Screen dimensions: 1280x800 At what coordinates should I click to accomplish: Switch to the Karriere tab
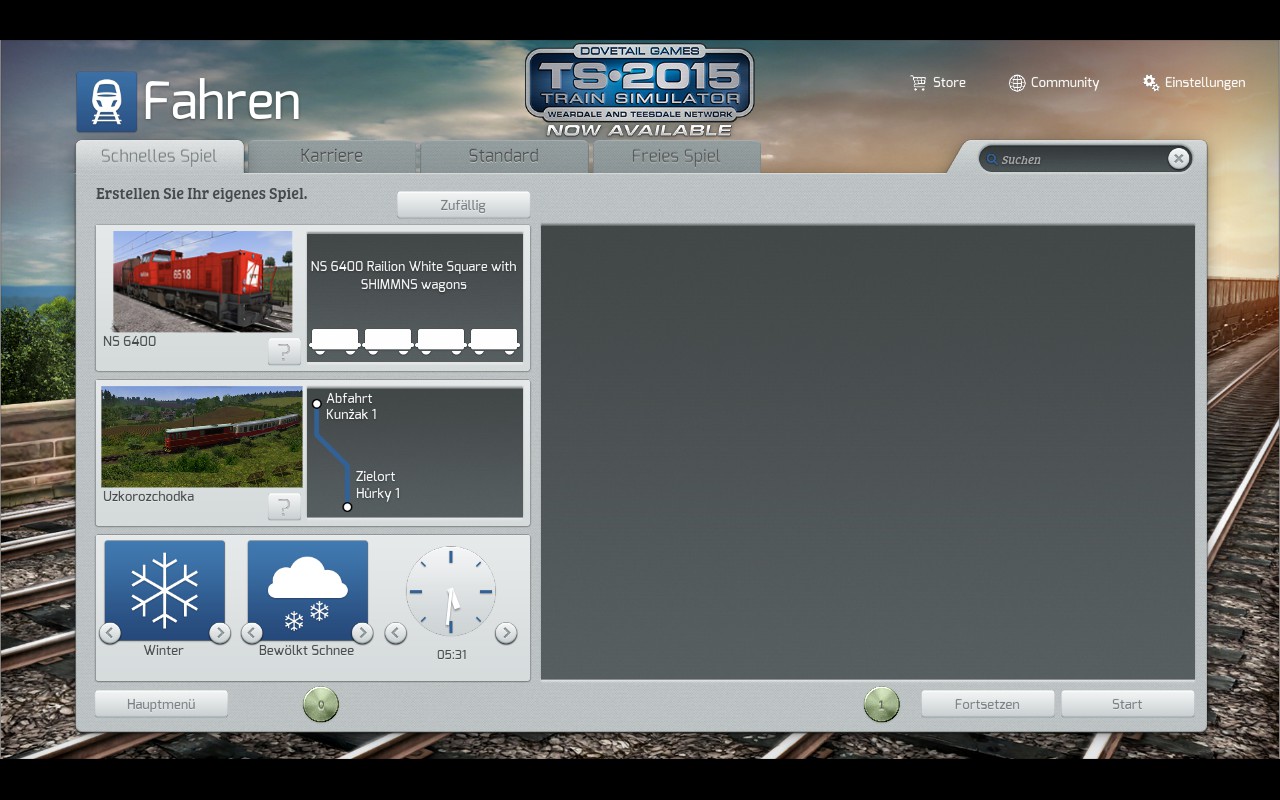(x=331, y=156)
